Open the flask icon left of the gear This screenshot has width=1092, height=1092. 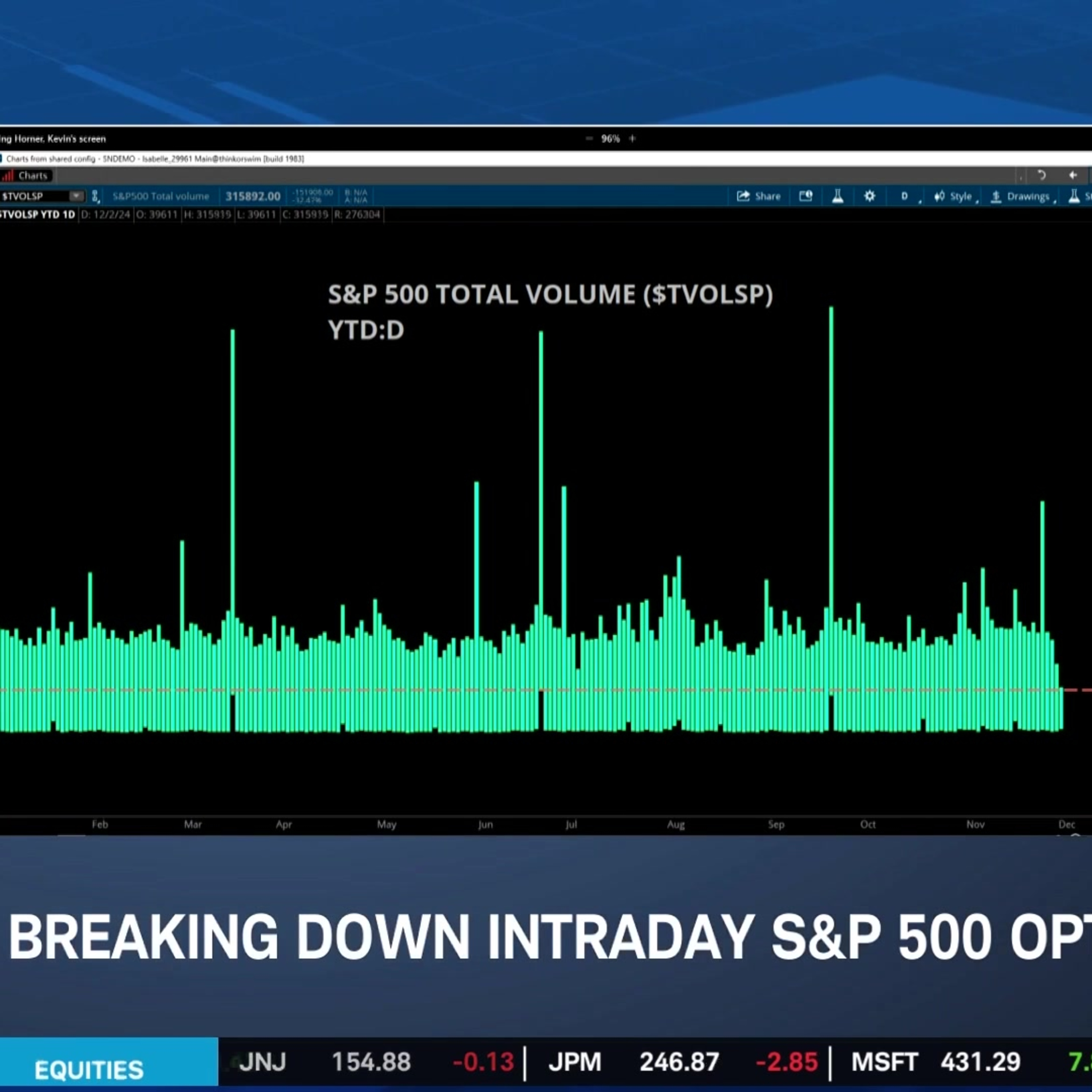click(838, 196)
